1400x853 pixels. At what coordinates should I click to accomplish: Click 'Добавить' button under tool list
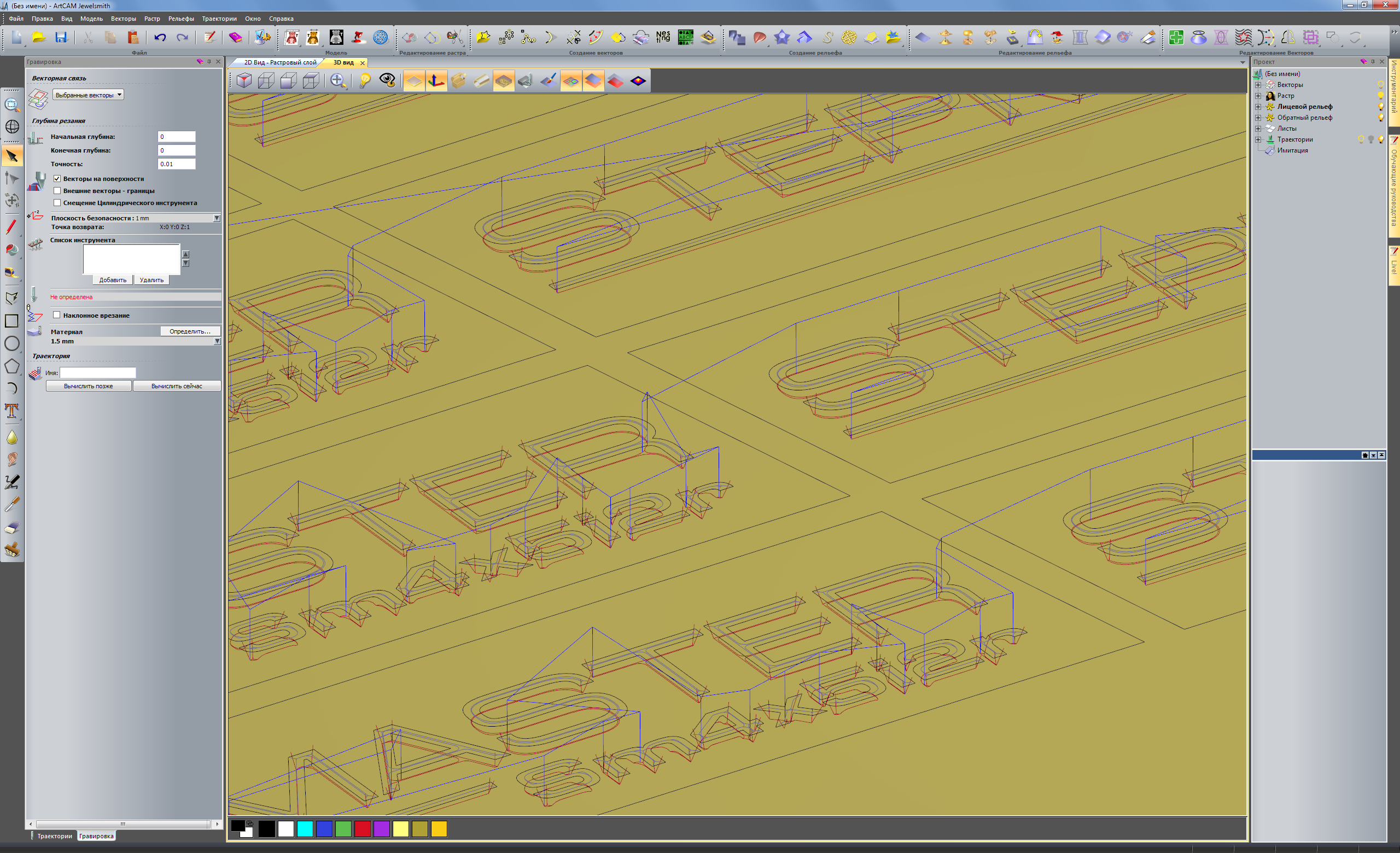coord(113,280)
